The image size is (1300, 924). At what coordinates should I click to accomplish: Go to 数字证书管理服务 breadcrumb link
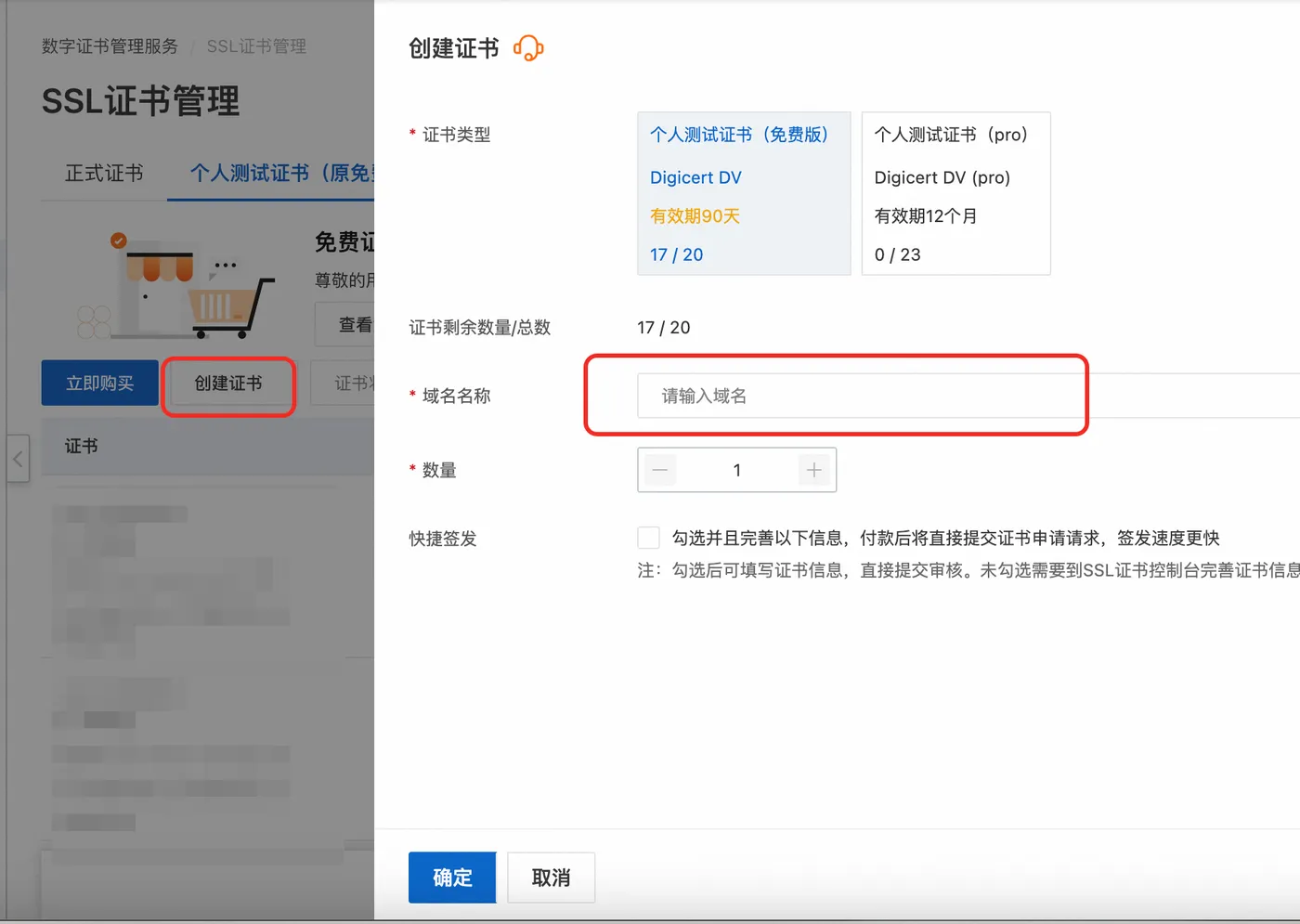(x=110, y=46)
